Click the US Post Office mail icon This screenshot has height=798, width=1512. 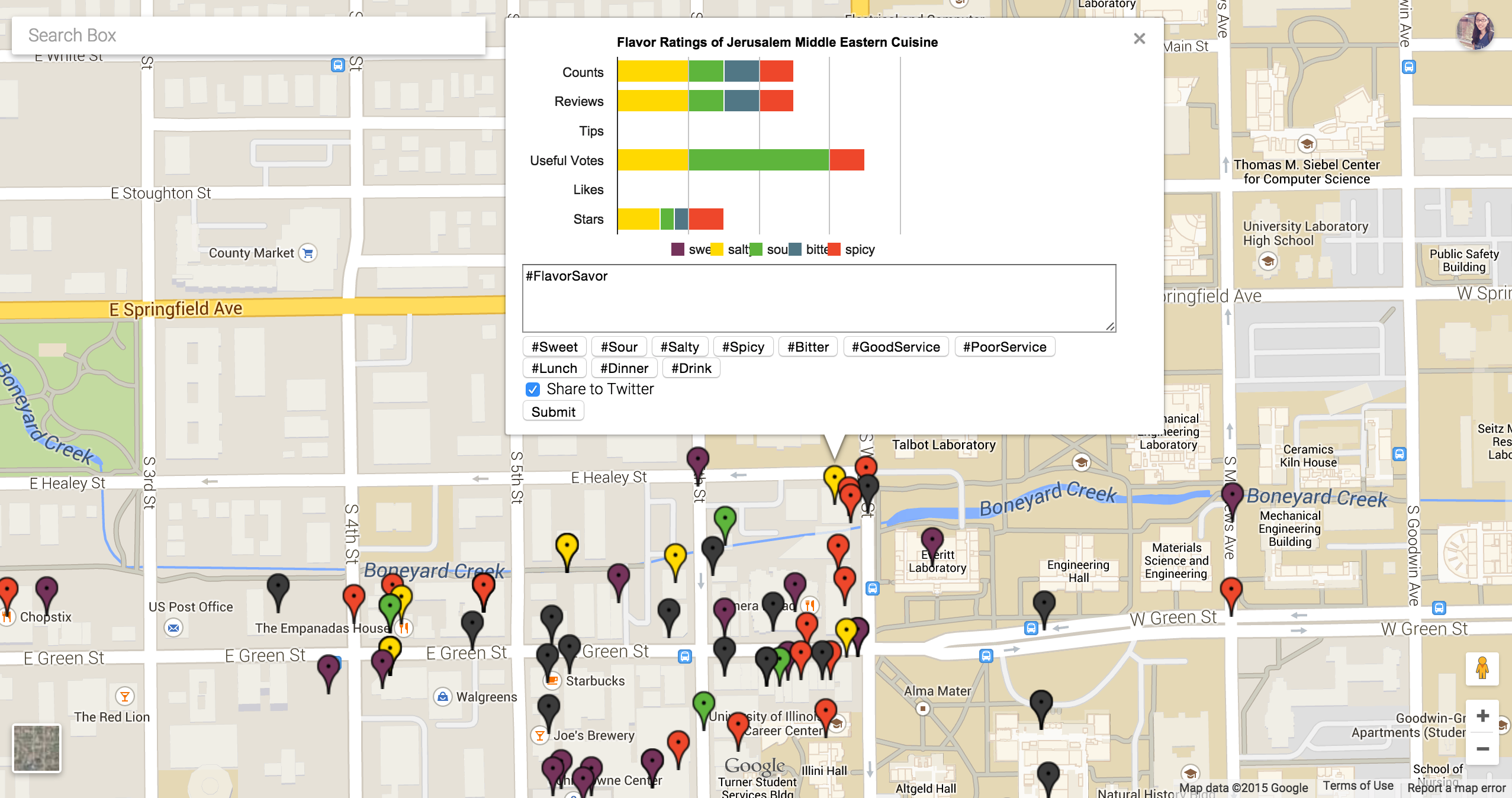coord(173,628)
